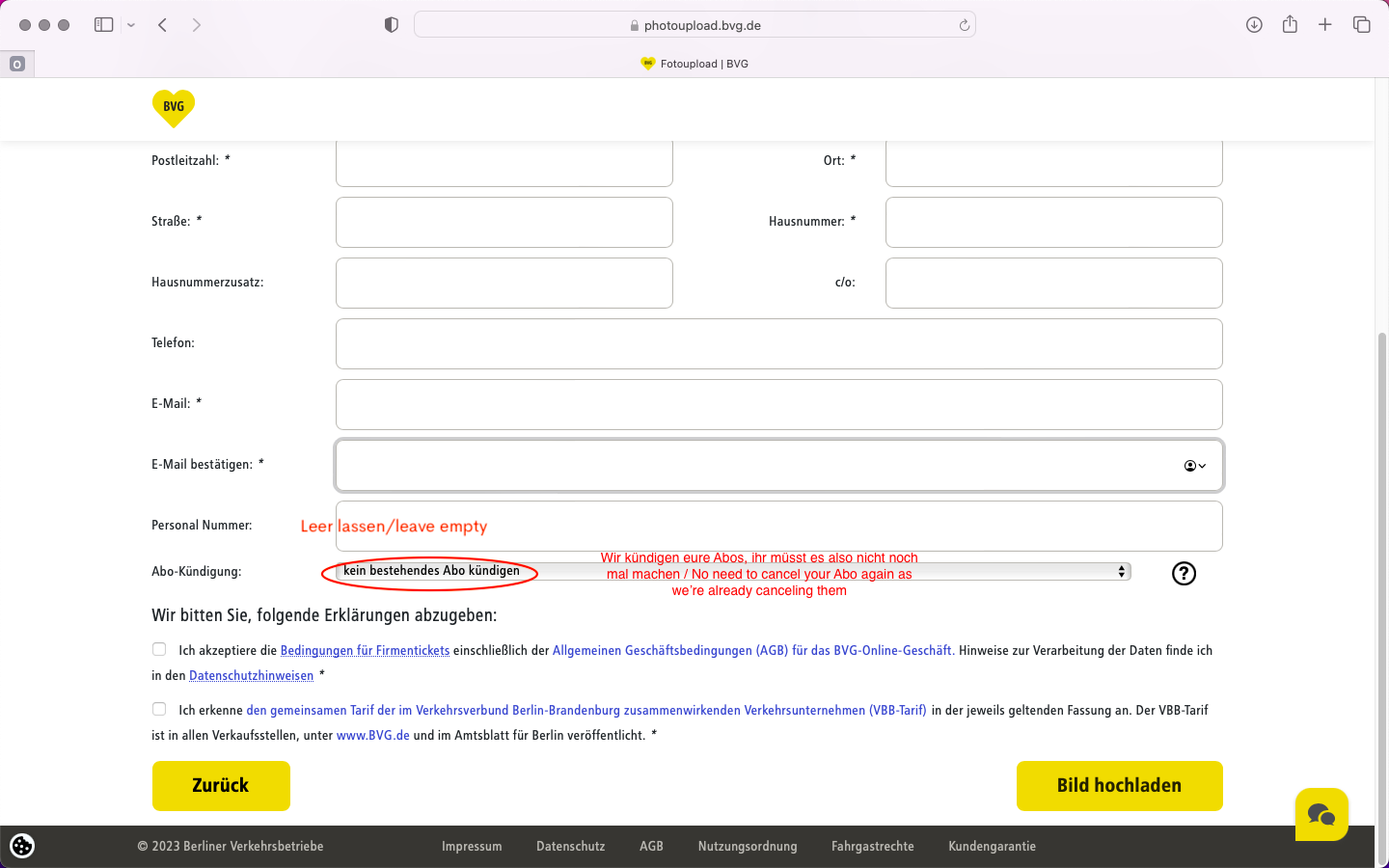Open Bedingungen für Firmentickets link

pos(365,650)
